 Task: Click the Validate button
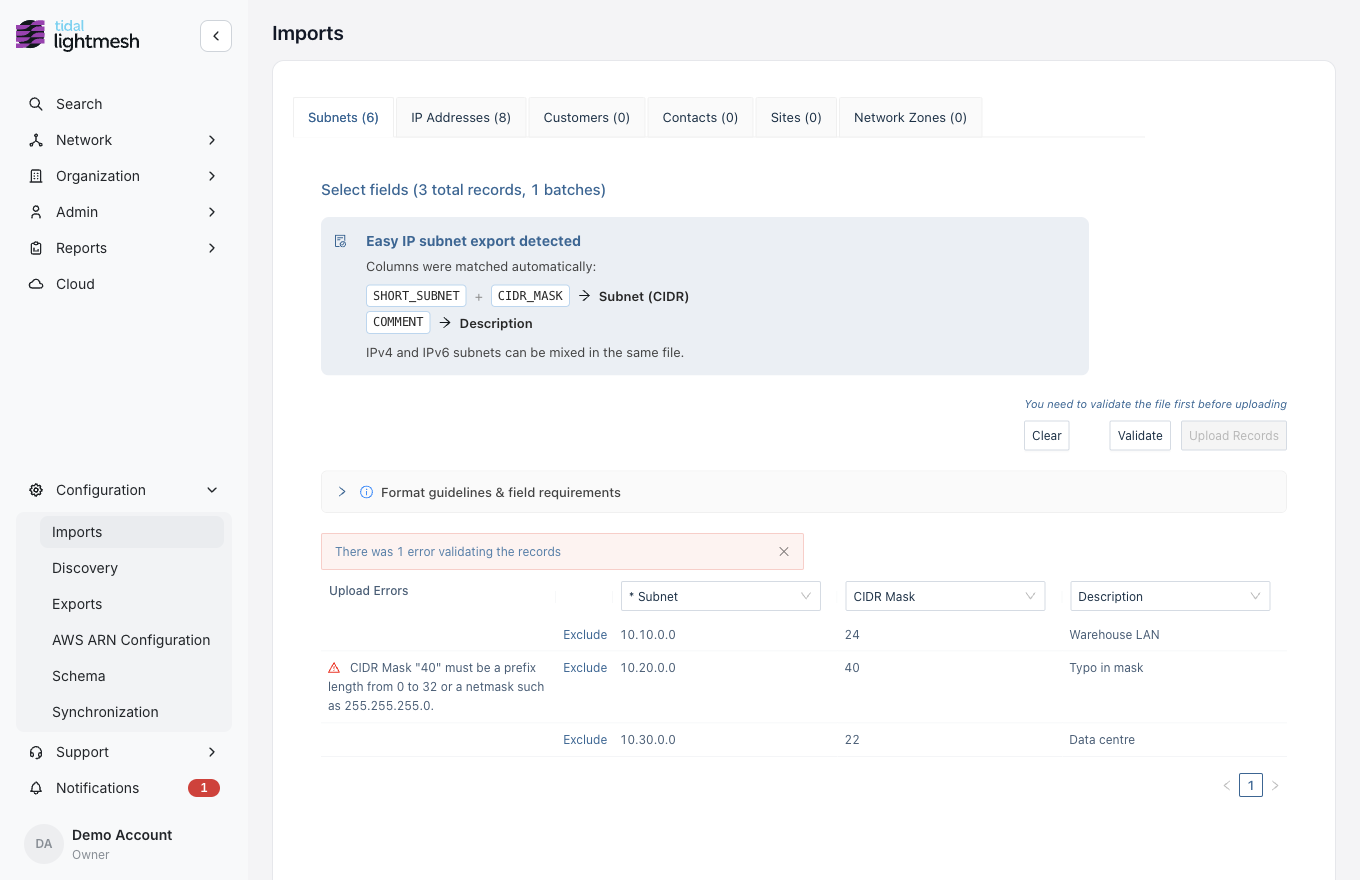click(x=1140, y=436)
